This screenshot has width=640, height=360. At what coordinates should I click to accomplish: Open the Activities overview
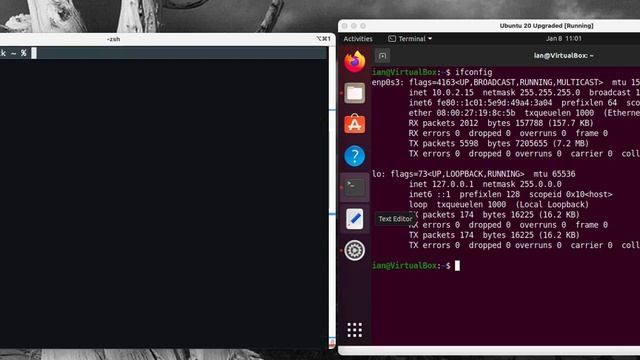click(x=358, y=39)
